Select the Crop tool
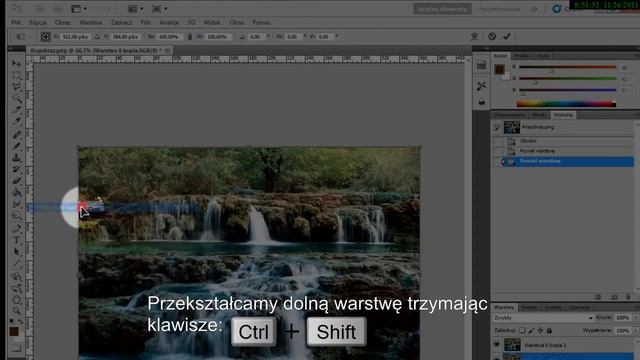 16,109
